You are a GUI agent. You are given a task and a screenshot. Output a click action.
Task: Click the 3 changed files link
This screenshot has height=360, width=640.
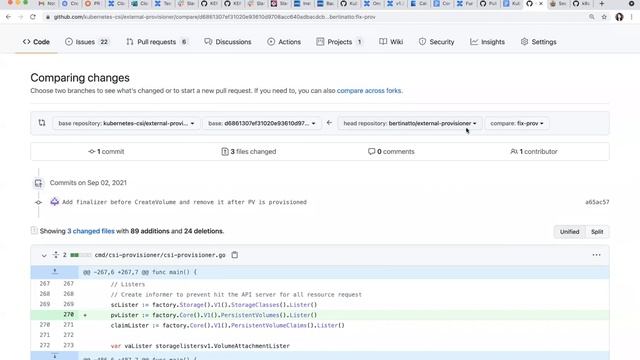click(91, 231)
